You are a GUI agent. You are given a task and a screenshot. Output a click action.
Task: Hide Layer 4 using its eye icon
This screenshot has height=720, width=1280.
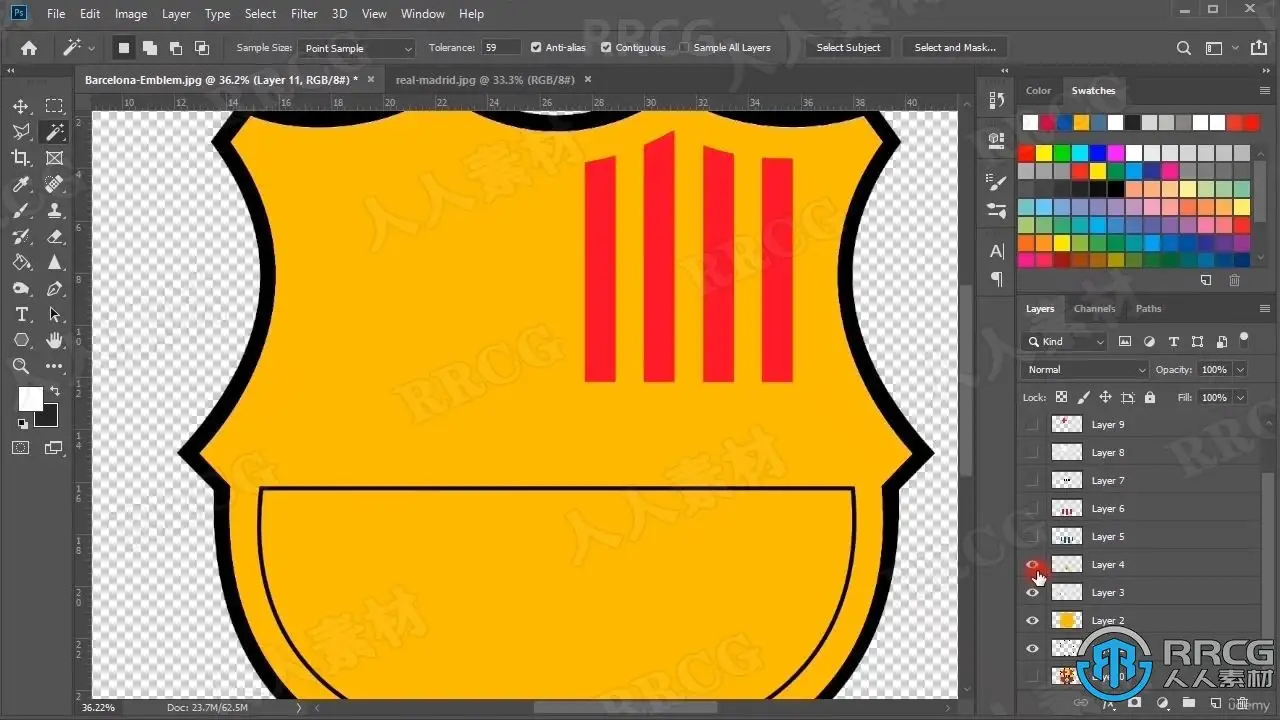[x=1033, y=565]
